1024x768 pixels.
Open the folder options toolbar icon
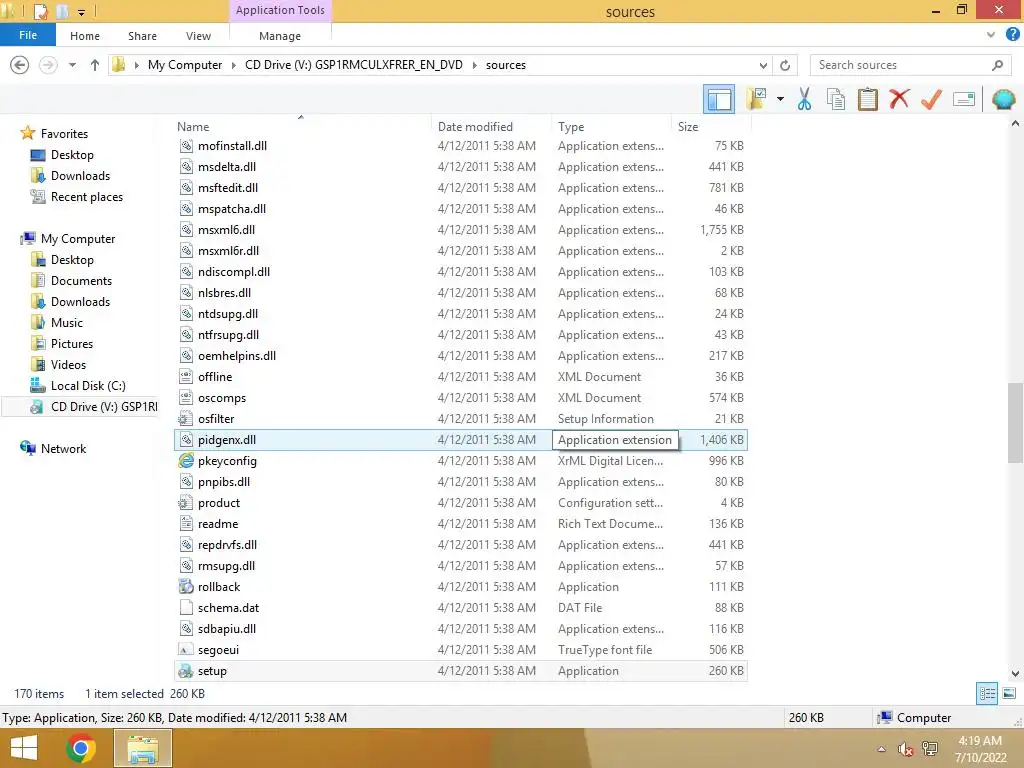pyautogui.click(x=756, y=99)
